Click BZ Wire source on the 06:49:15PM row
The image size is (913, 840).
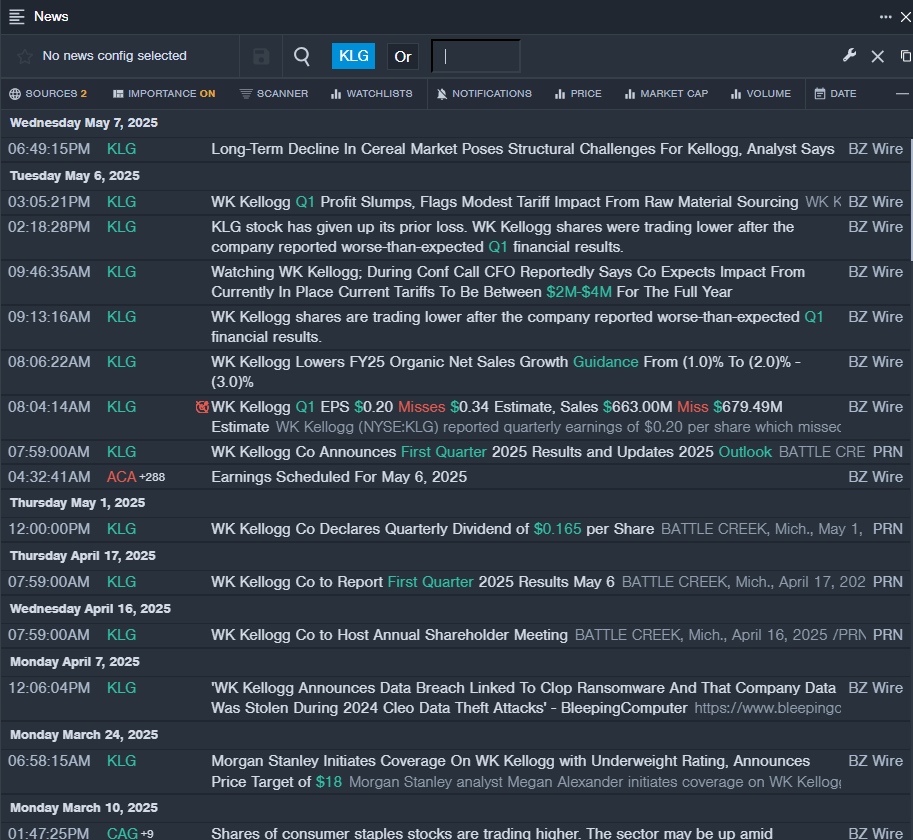[876, 149]
